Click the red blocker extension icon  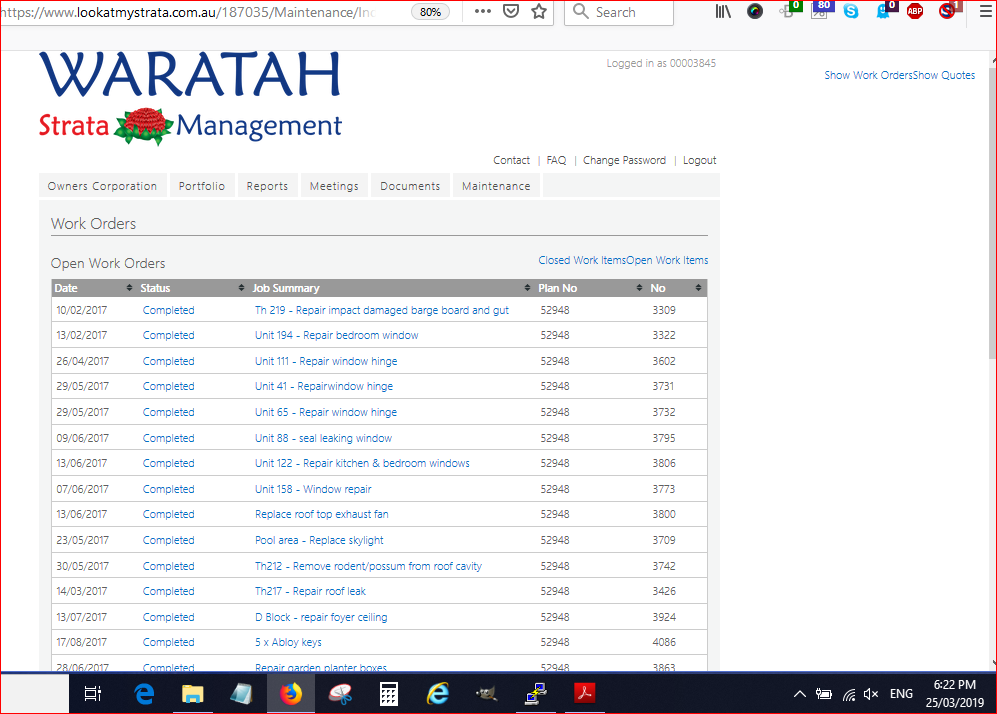pyautogui.click(x=949, y=10)
